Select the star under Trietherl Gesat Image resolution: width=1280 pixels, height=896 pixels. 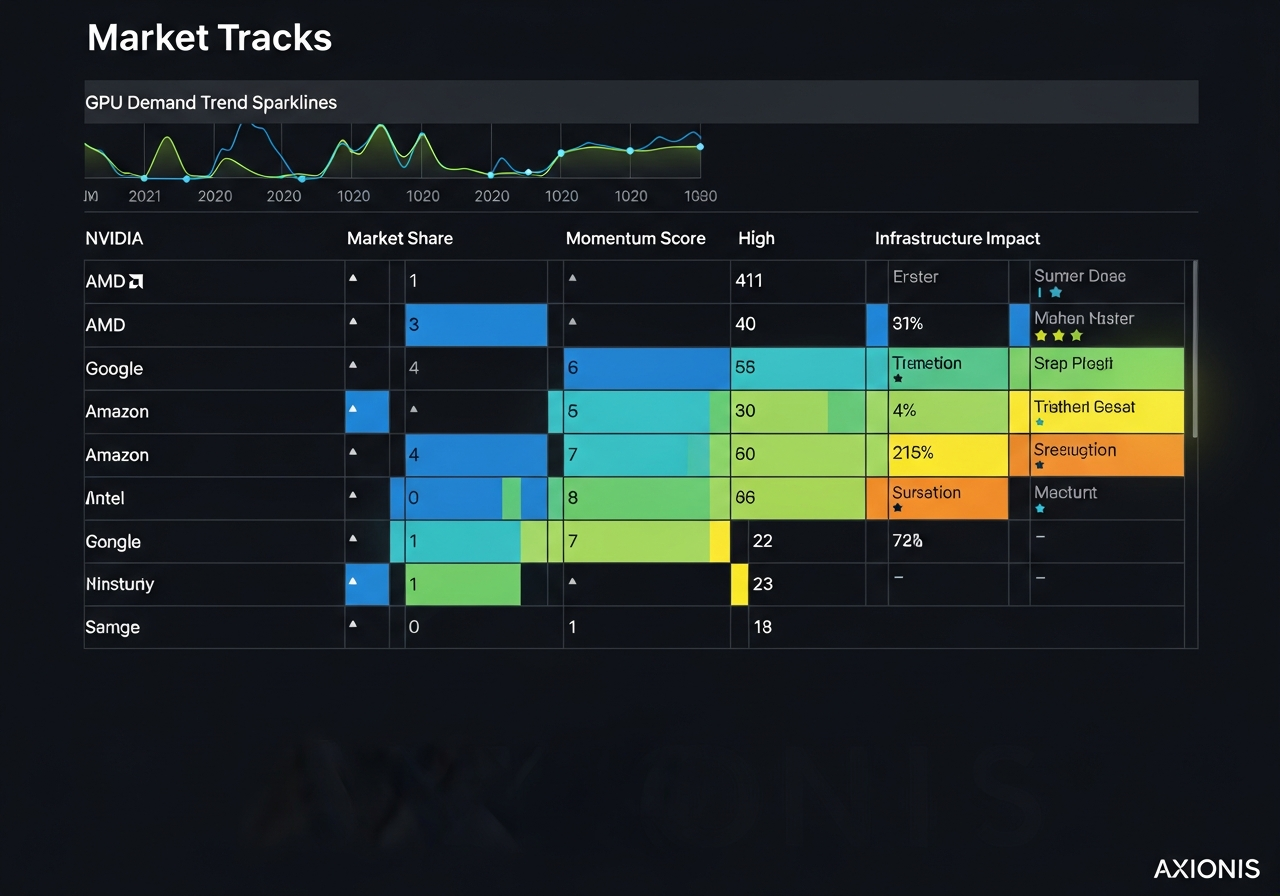pyautogui.click(x=1040, y=422)
